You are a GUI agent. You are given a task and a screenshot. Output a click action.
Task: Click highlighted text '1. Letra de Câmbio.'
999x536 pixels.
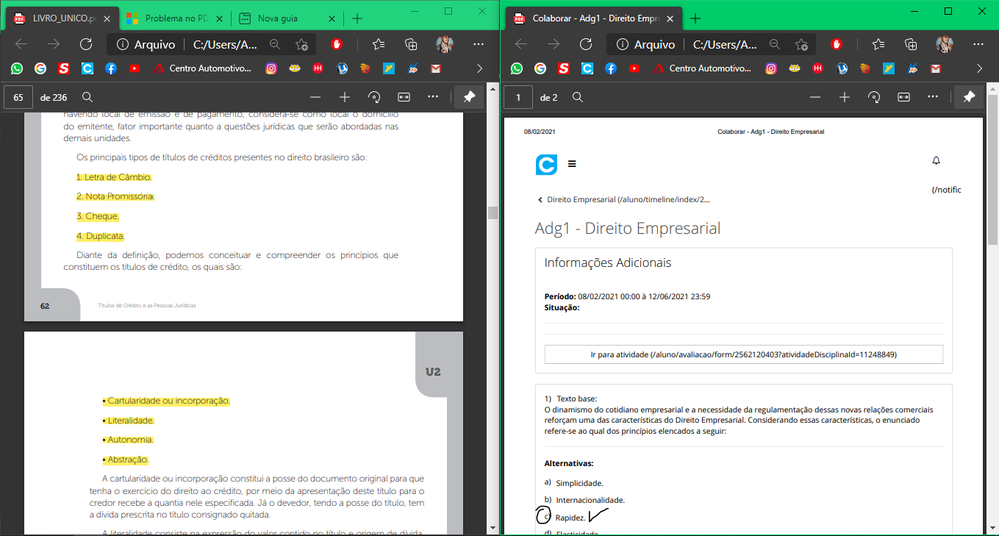coord(113,177)
